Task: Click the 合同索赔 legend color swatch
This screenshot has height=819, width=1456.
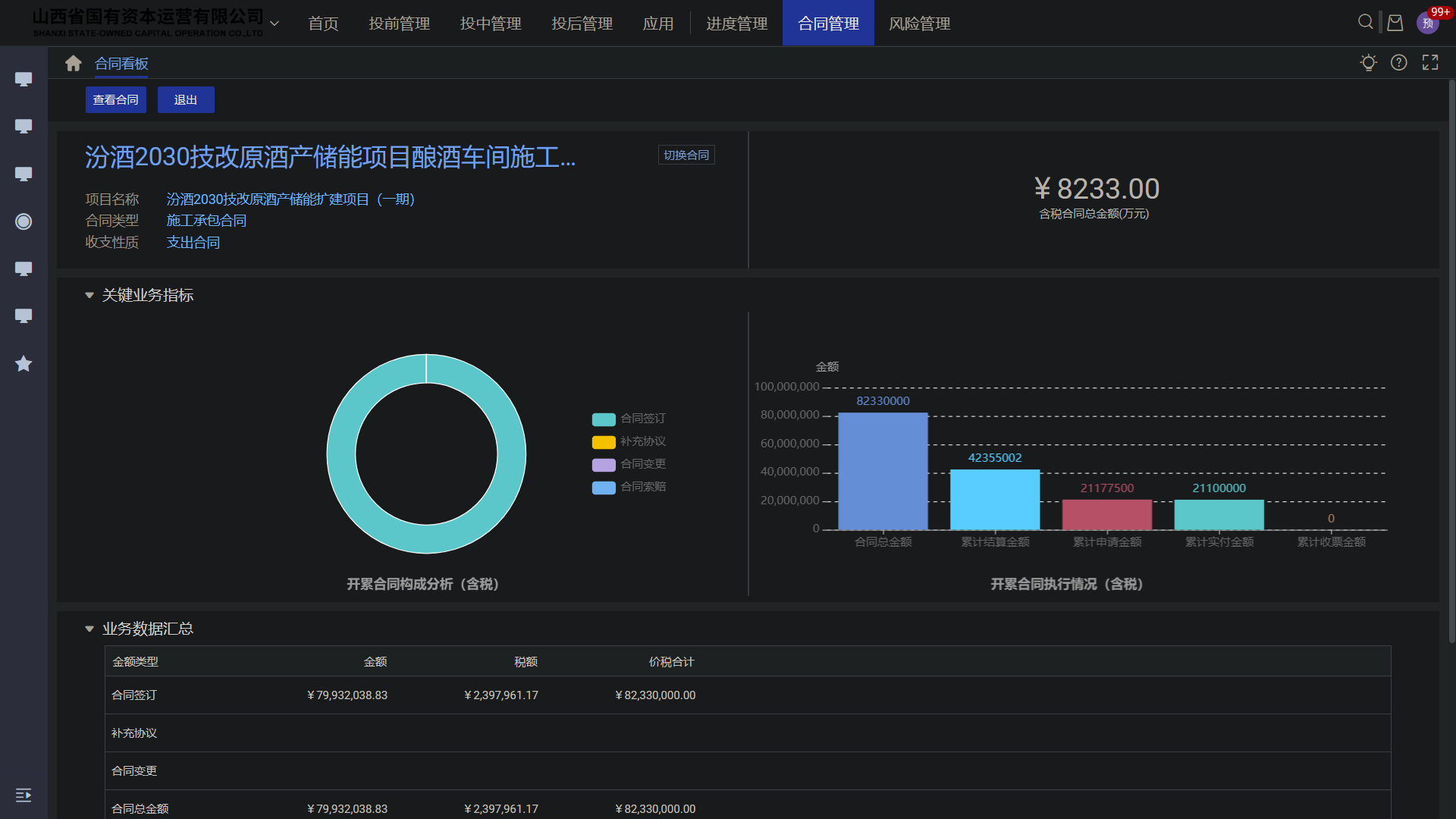Action: click(x=604, y=488)
